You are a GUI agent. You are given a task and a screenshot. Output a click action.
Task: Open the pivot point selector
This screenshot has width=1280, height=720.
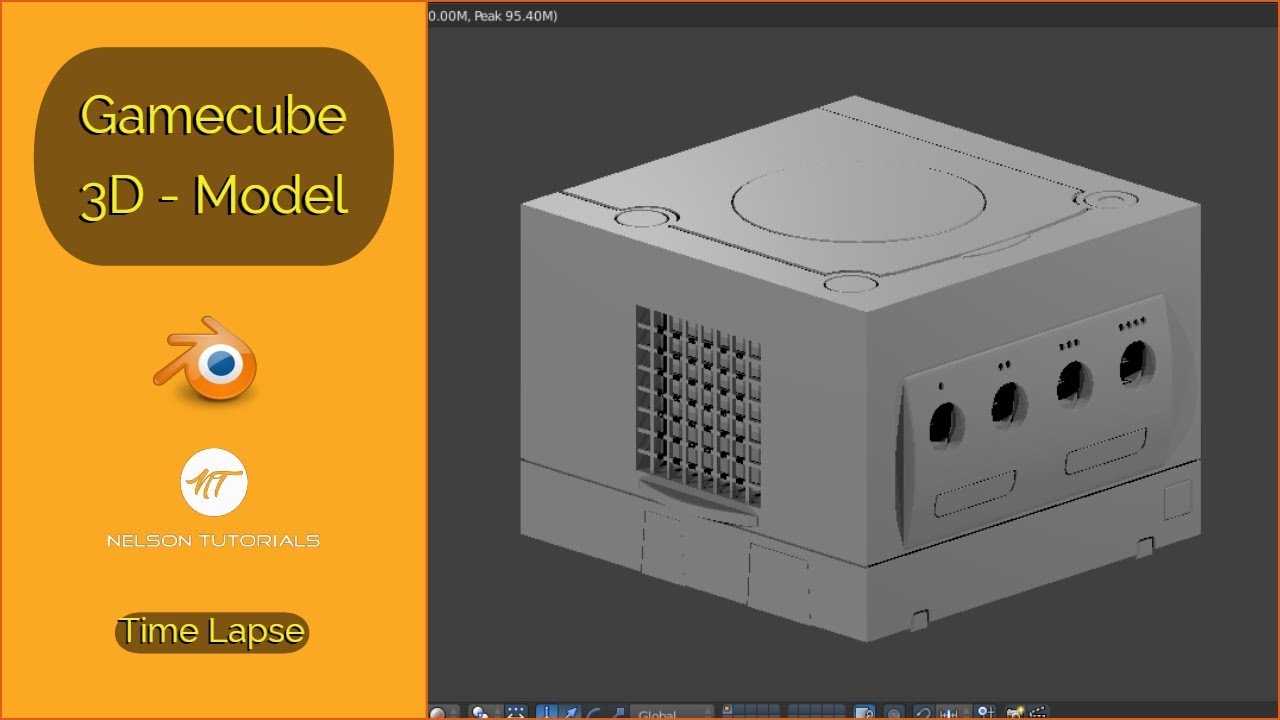(484, 713)
